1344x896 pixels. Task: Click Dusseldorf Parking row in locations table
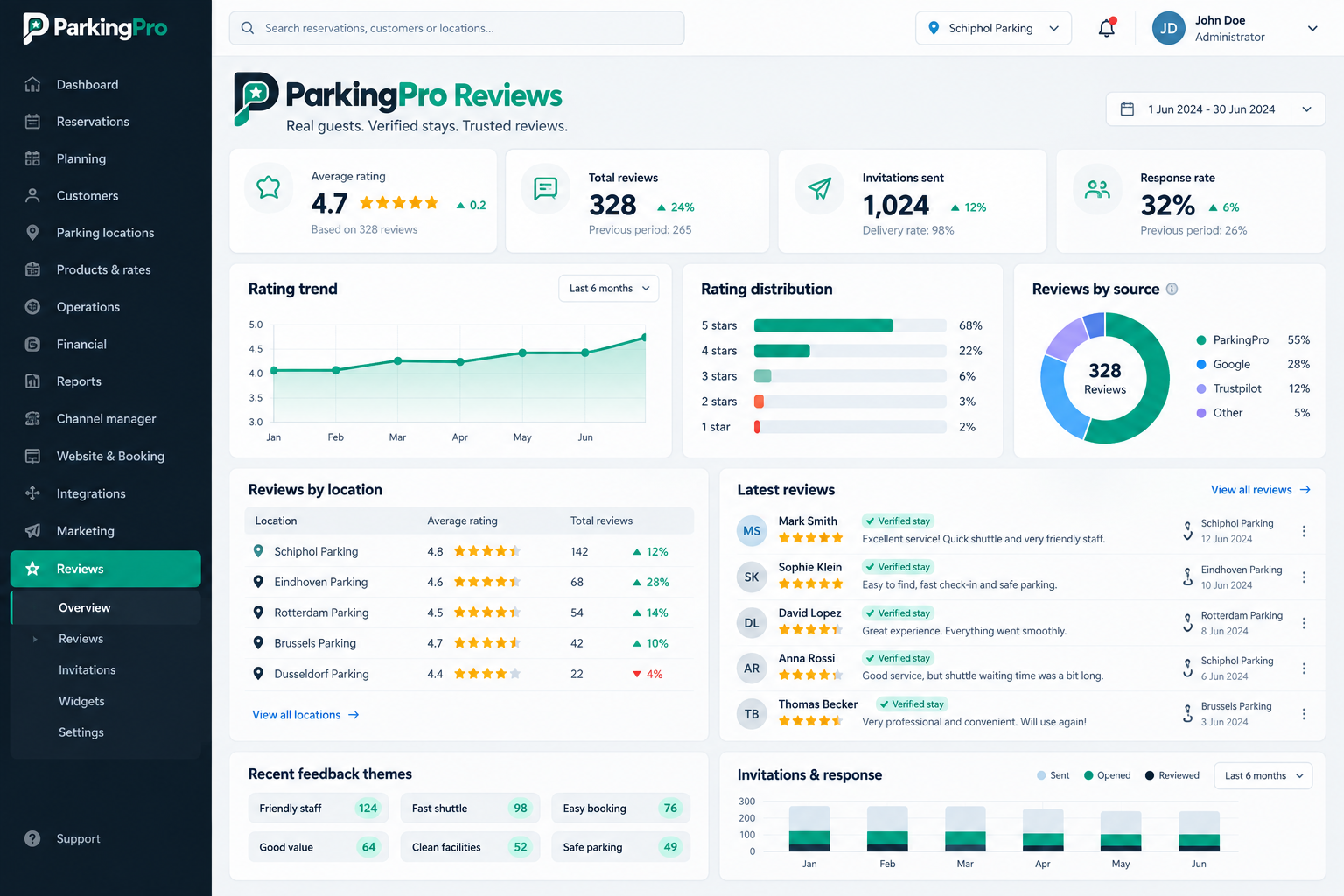pyautogui.click(x=469, y=674)
